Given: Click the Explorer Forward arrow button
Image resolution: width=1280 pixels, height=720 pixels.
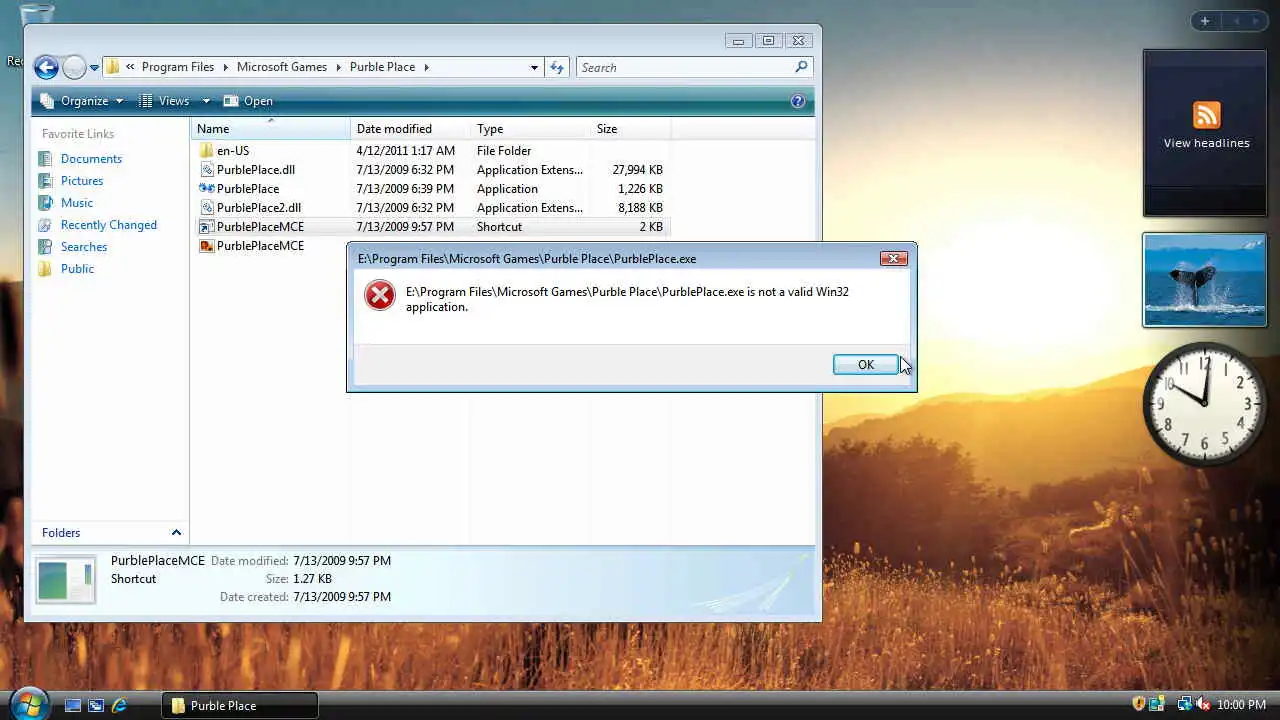Looking at the screenshot, I should click(74, 67).
